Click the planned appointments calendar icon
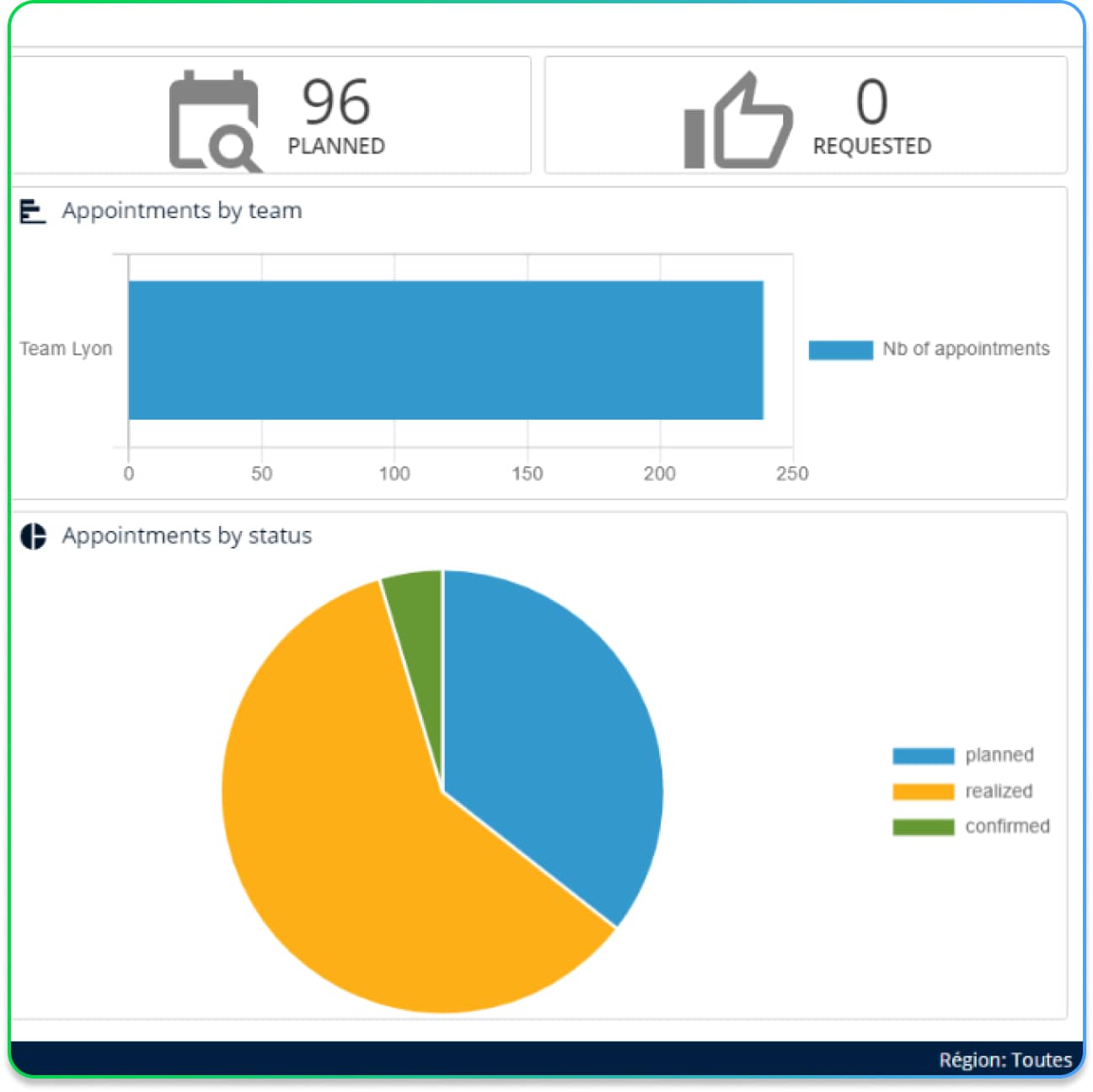 click(215, 120)
